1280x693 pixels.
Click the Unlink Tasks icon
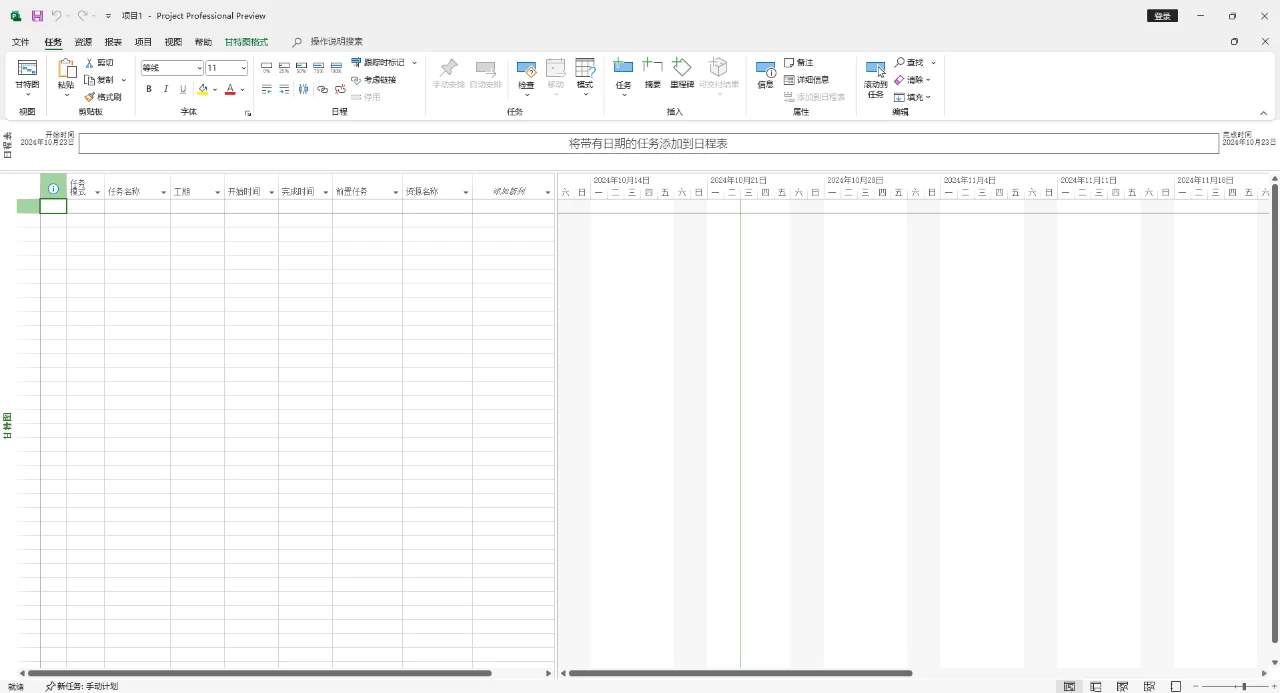340,89
